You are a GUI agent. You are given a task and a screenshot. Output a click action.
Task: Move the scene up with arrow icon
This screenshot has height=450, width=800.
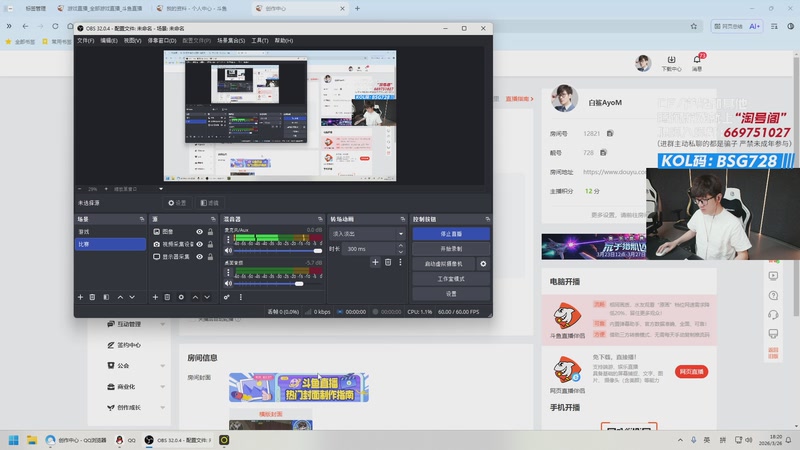point(120,297)
